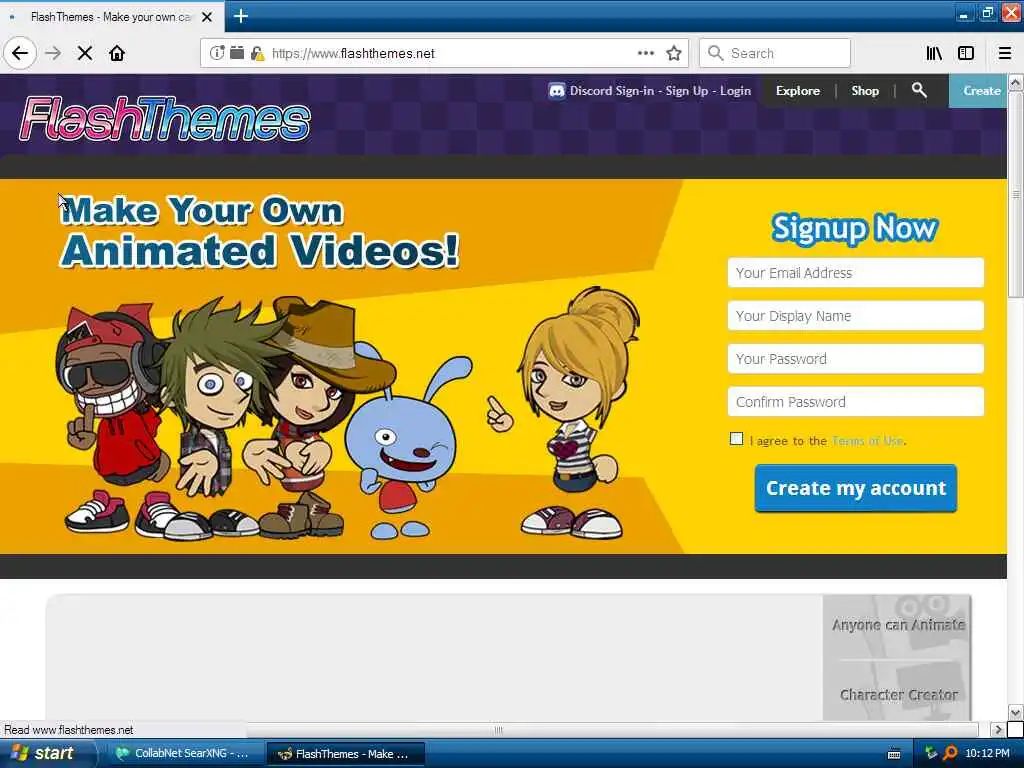Click the vertical scrollbar thumb

pos(1016,194)
